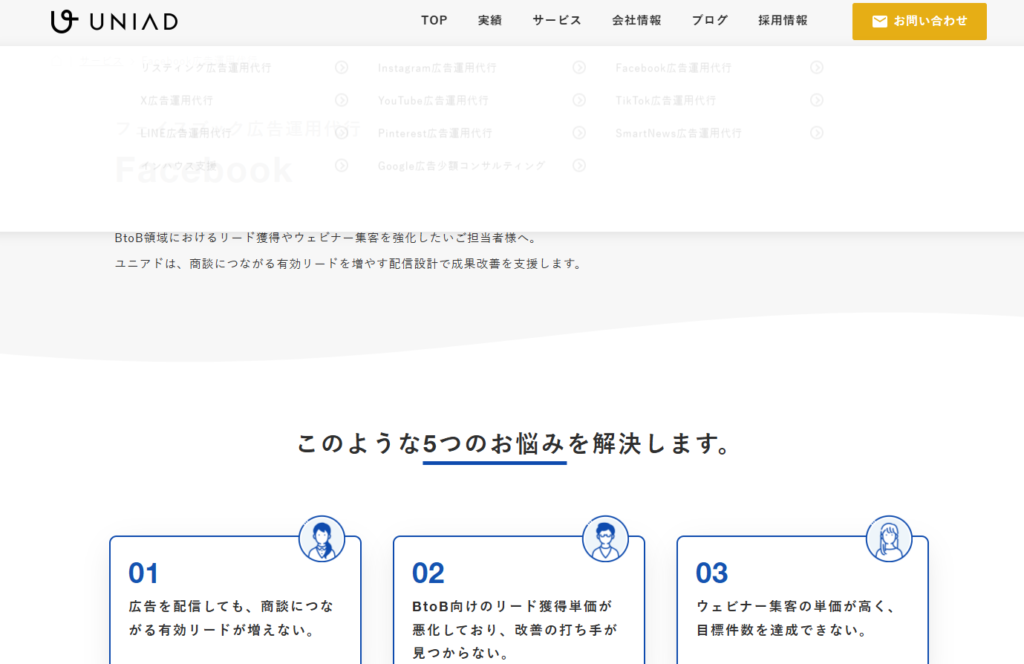Click heading 'このような5つのお悩みを解決します。'

(x=513, y=443)
